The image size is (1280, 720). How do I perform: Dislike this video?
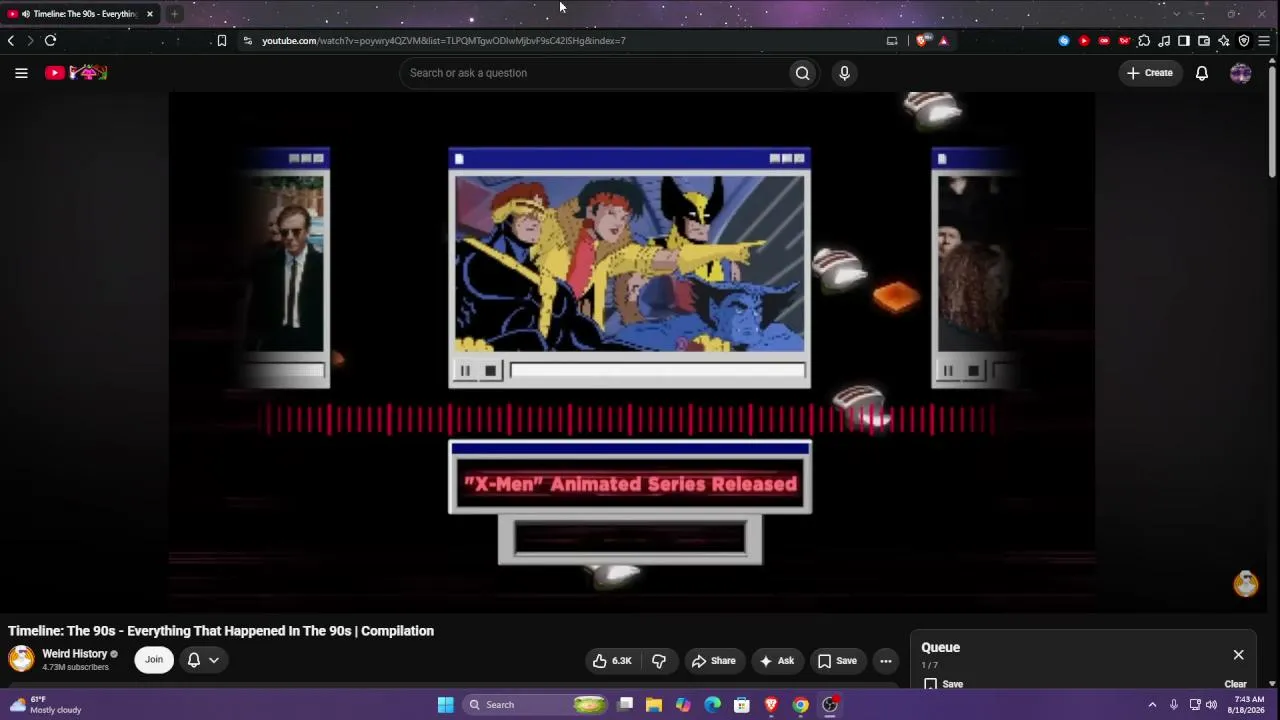[x=659, y=661]
